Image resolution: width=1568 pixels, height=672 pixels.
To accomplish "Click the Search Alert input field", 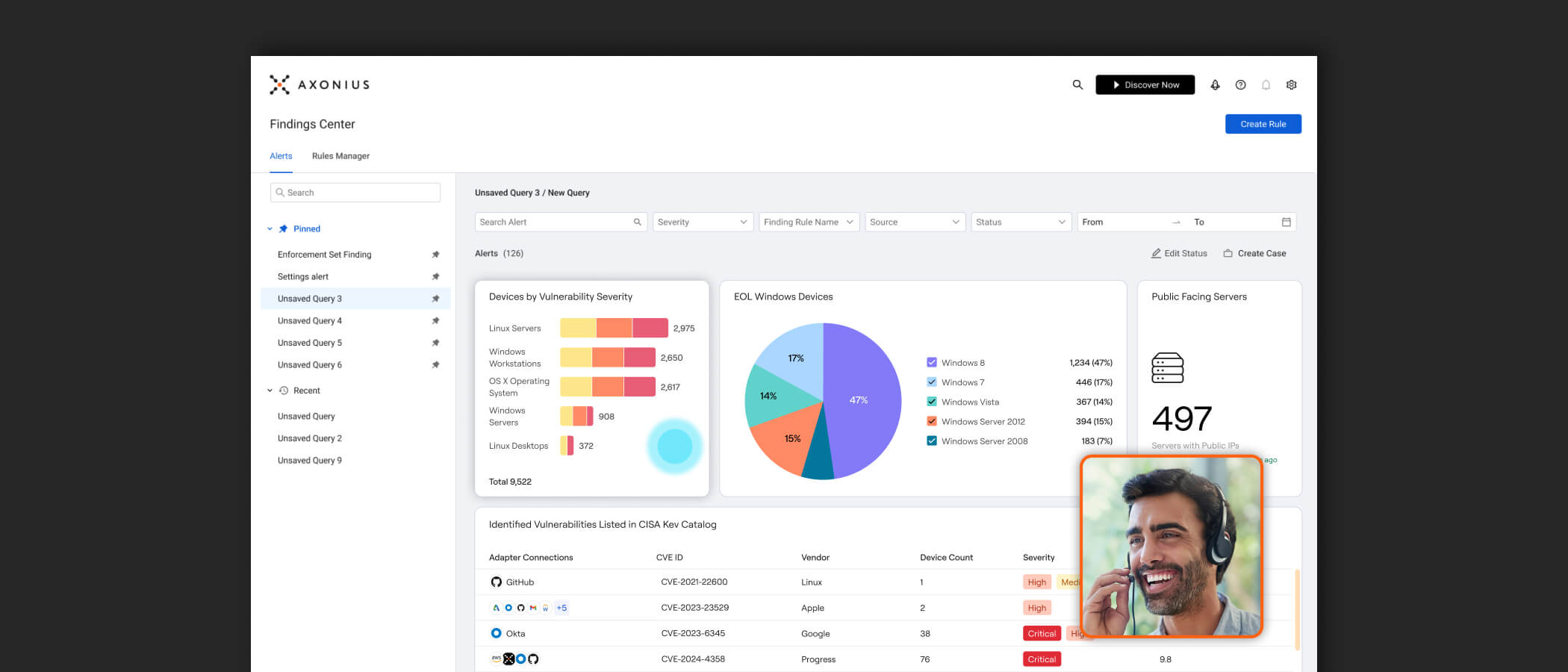I will click(554, 223).
